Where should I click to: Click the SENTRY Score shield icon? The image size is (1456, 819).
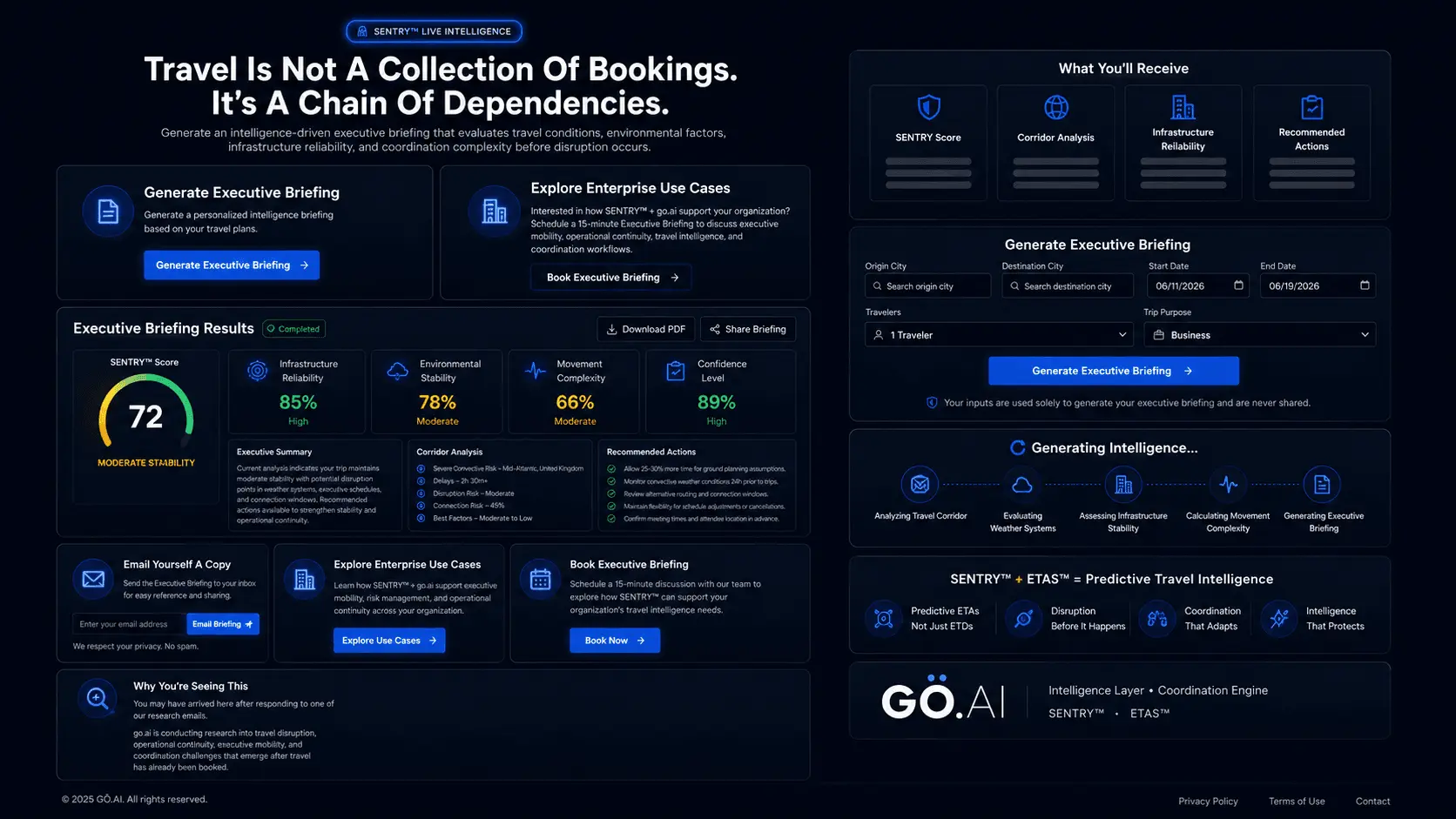929,107
